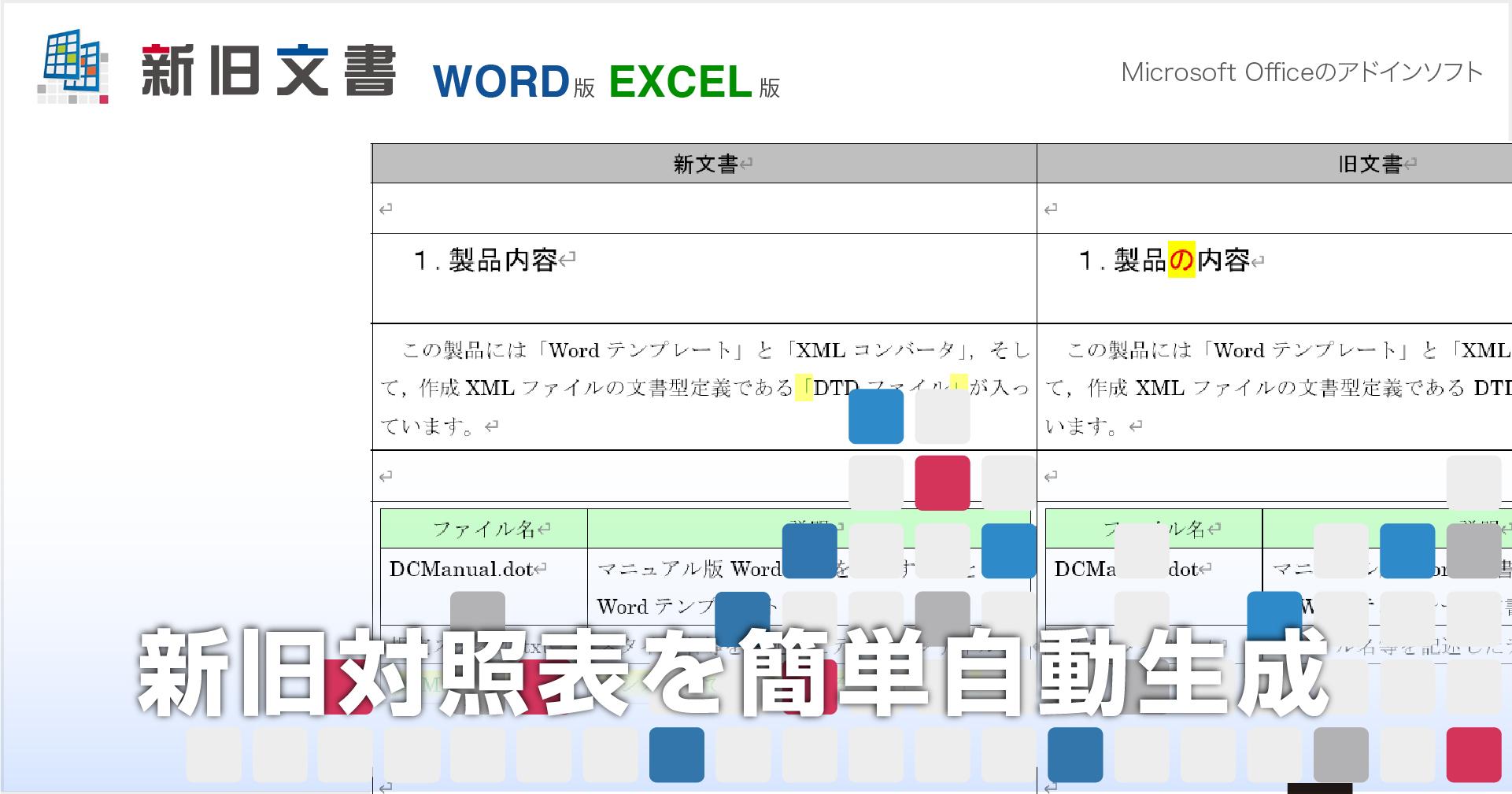Image resolution: width=1512 pixels, height=794 pixels.
Task: Click the blue square covering the DTD ファイル text
Action: coord(876,416)
